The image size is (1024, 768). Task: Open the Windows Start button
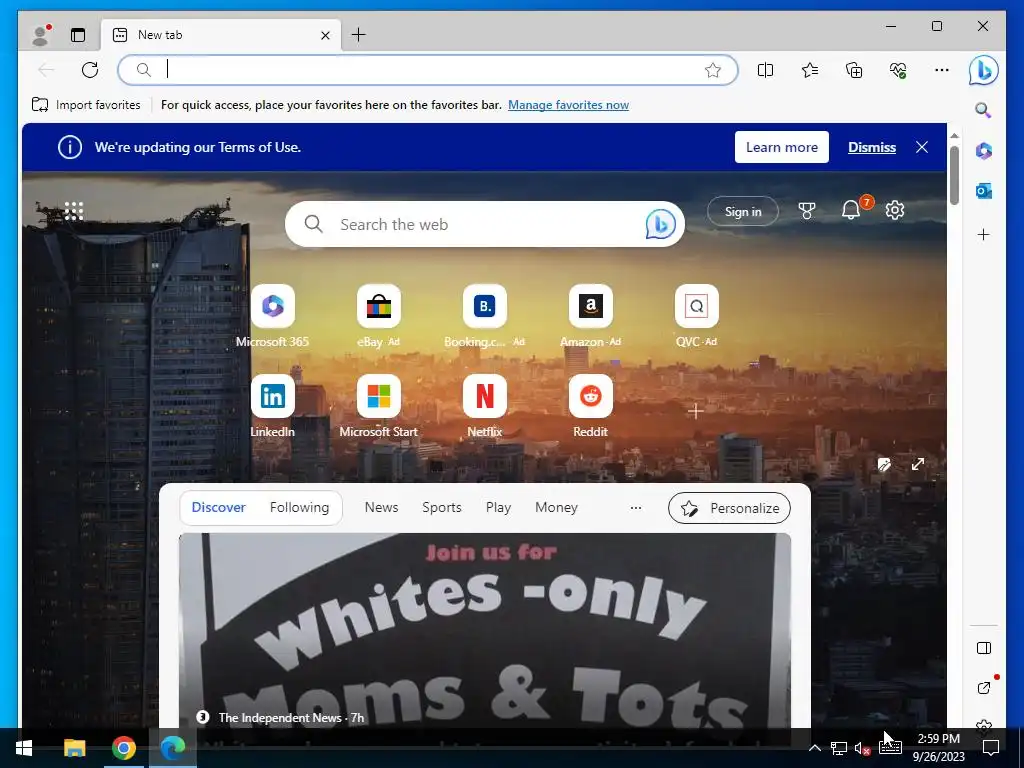coord(24,748)
